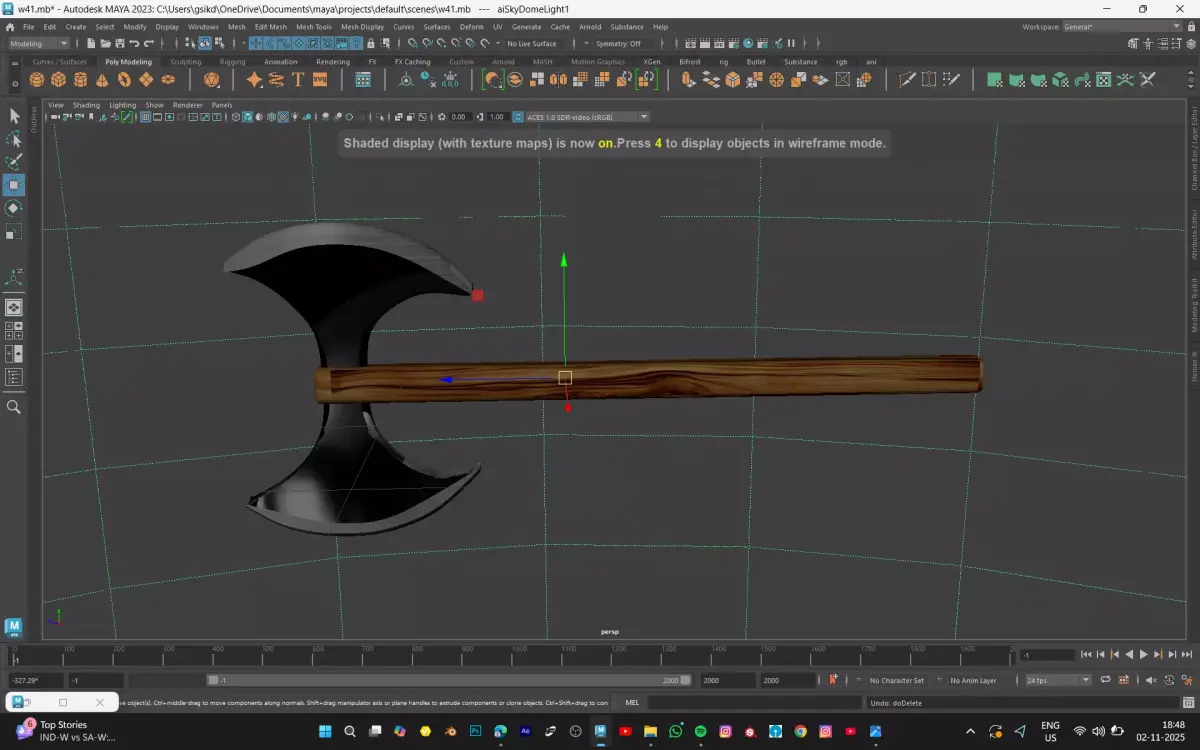Screen dimensions: 1200x750
Task: Open the Modeling menu set dropdown
Action: pyautogui.click(x=38, y=43)
